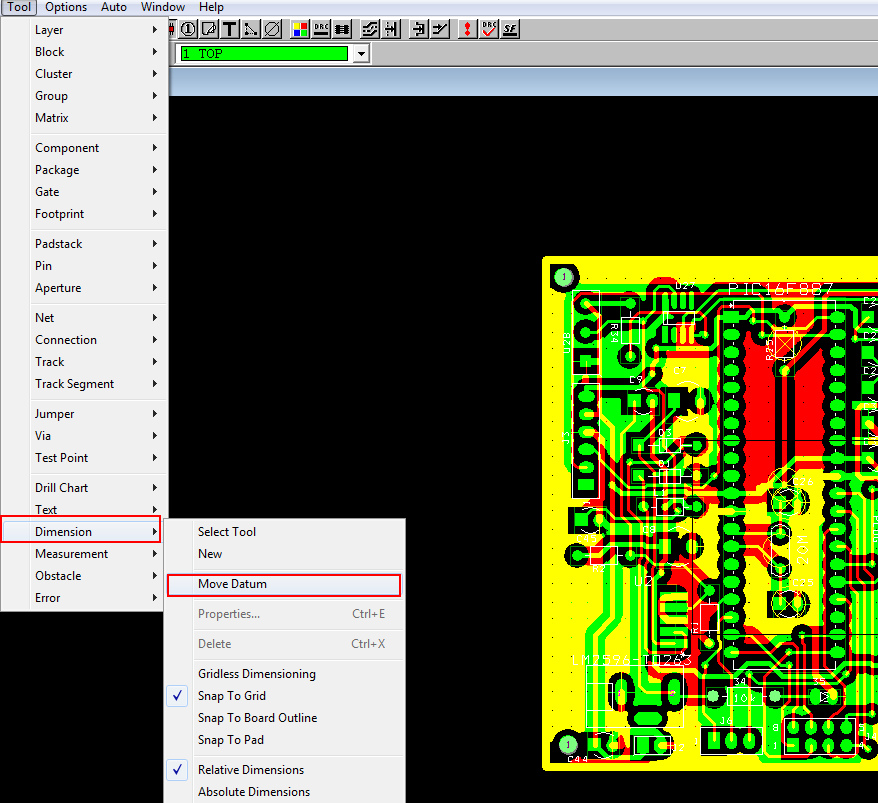Click the circle-with-slash toolbar icon
878x803 pixels.
coord(272,29)
